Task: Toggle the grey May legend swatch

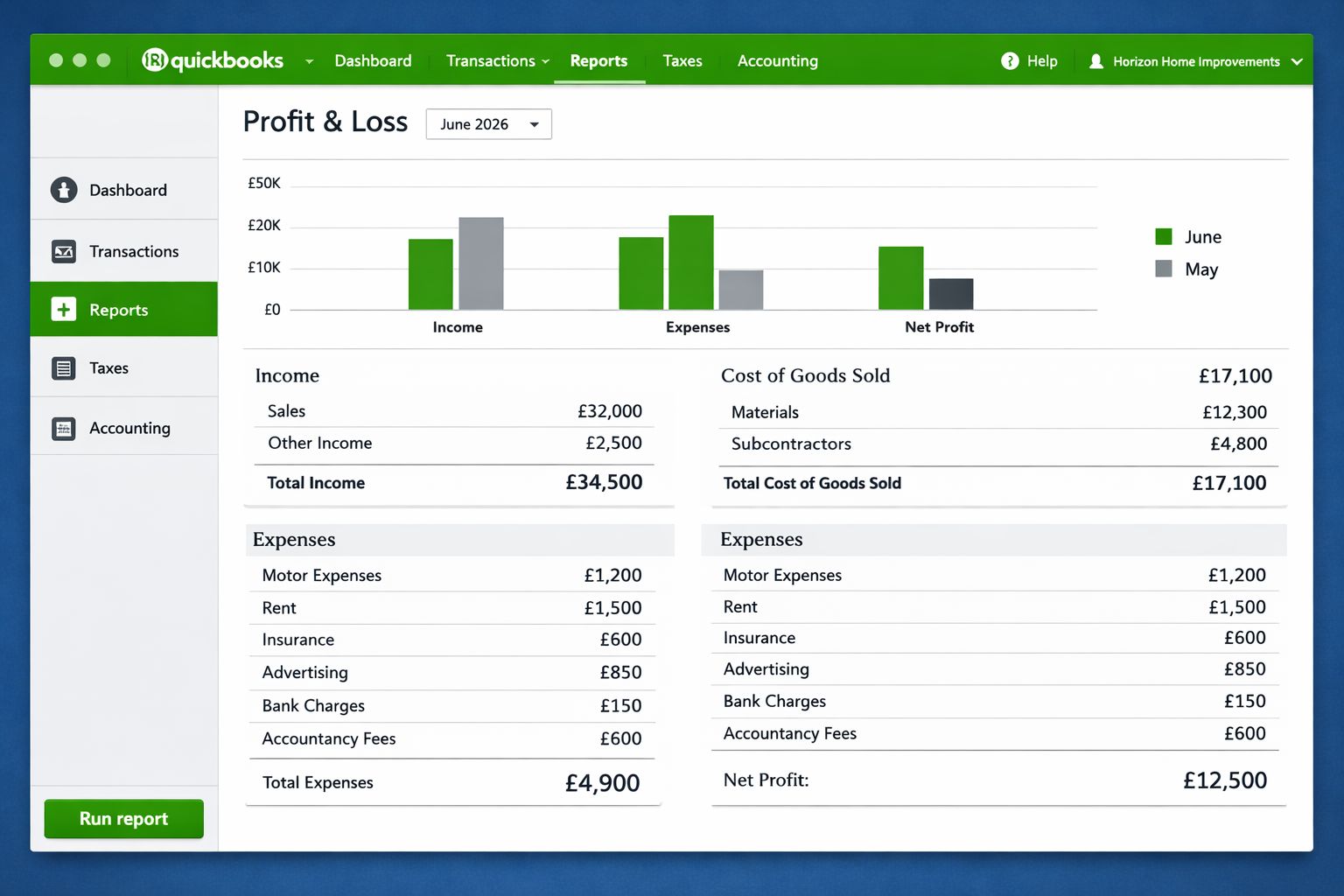Action: tap(1164, 269)
